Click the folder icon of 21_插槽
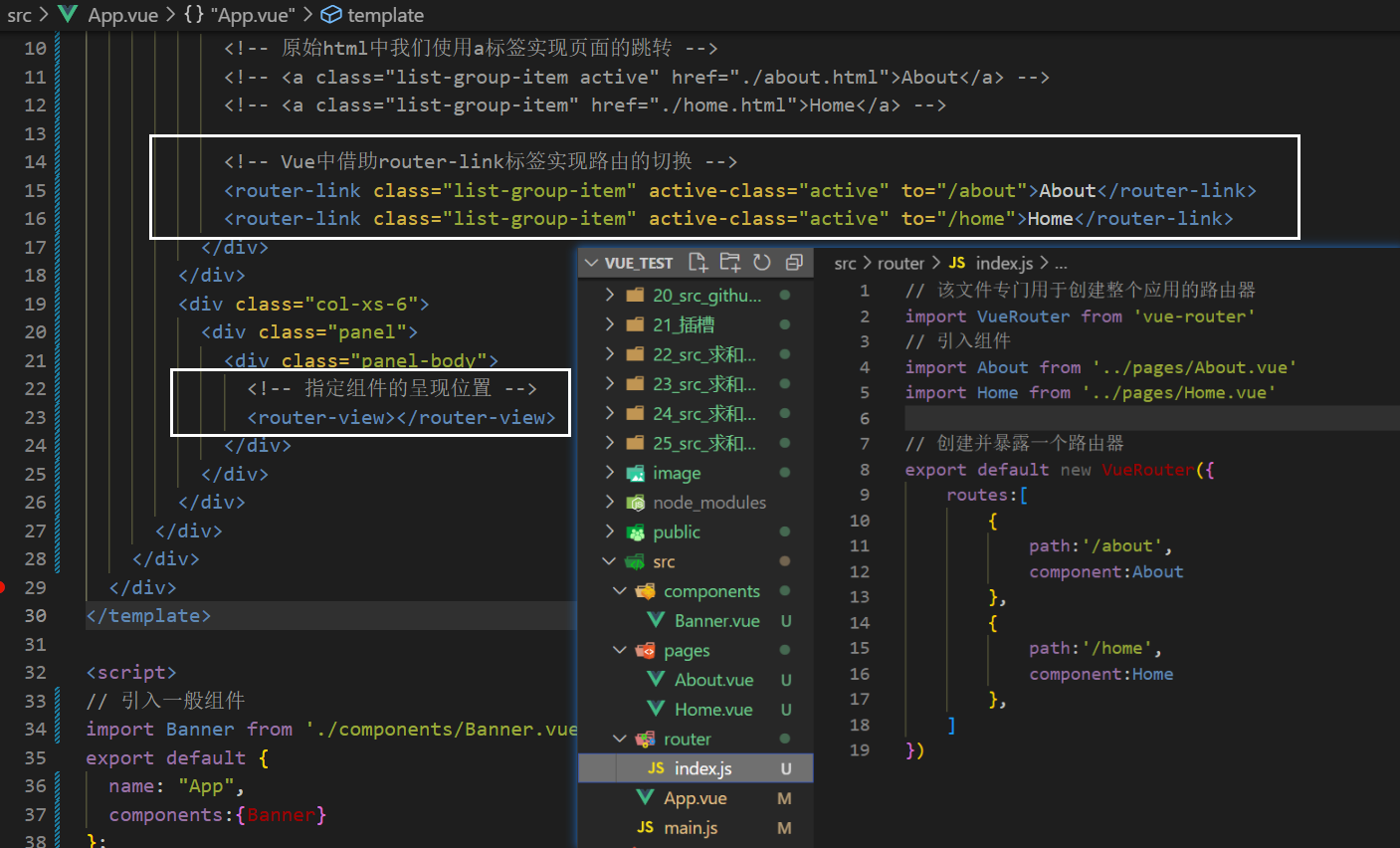Image resolution: width=1400 pixels, height=848 pixels. (635, 324)
